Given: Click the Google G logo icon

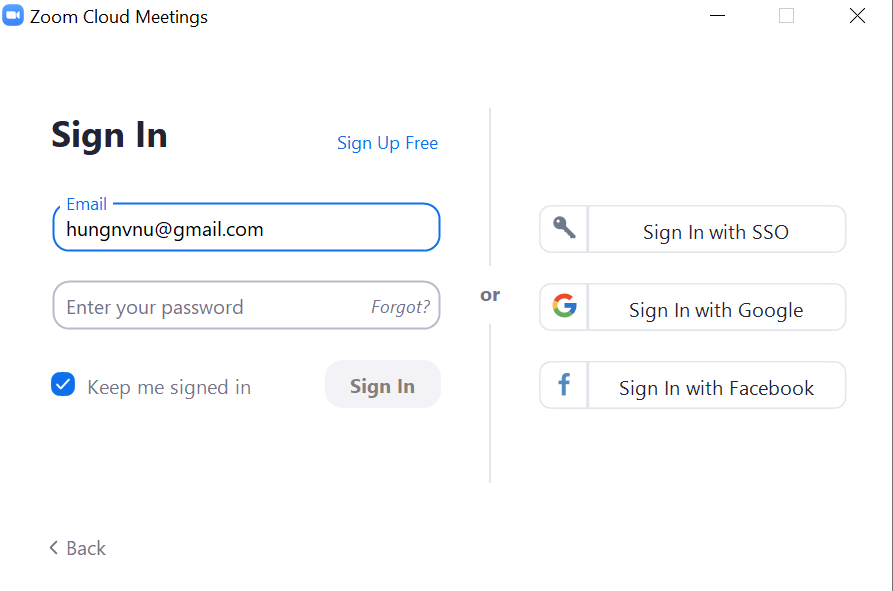Looking at the screenshot, I should click(x=564, y=307).
